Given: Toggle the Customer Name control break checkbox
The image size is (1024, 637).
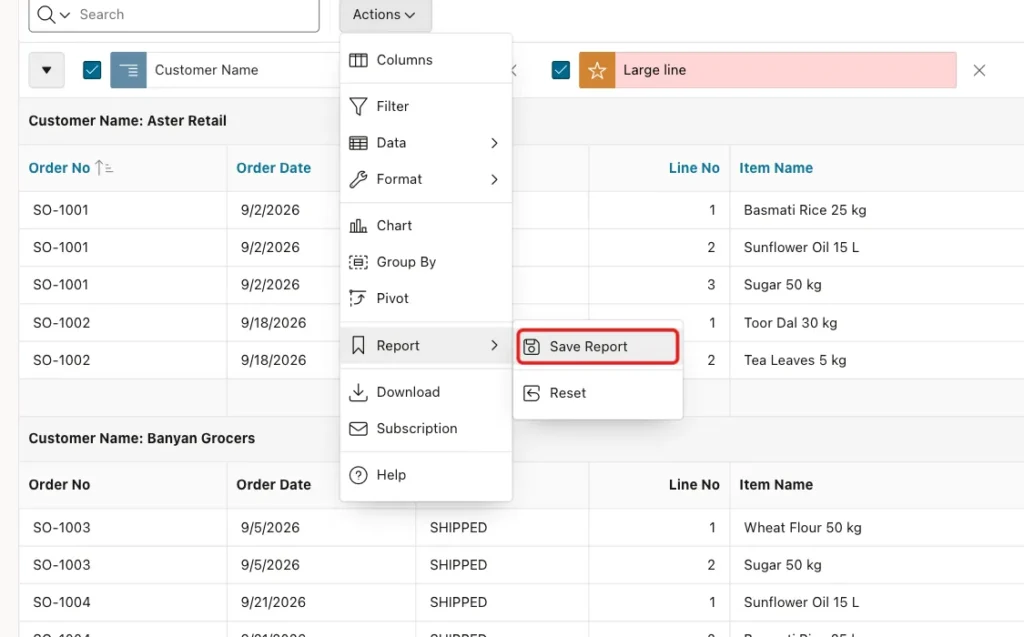Looking at the screenshot, I should [92, 70].
